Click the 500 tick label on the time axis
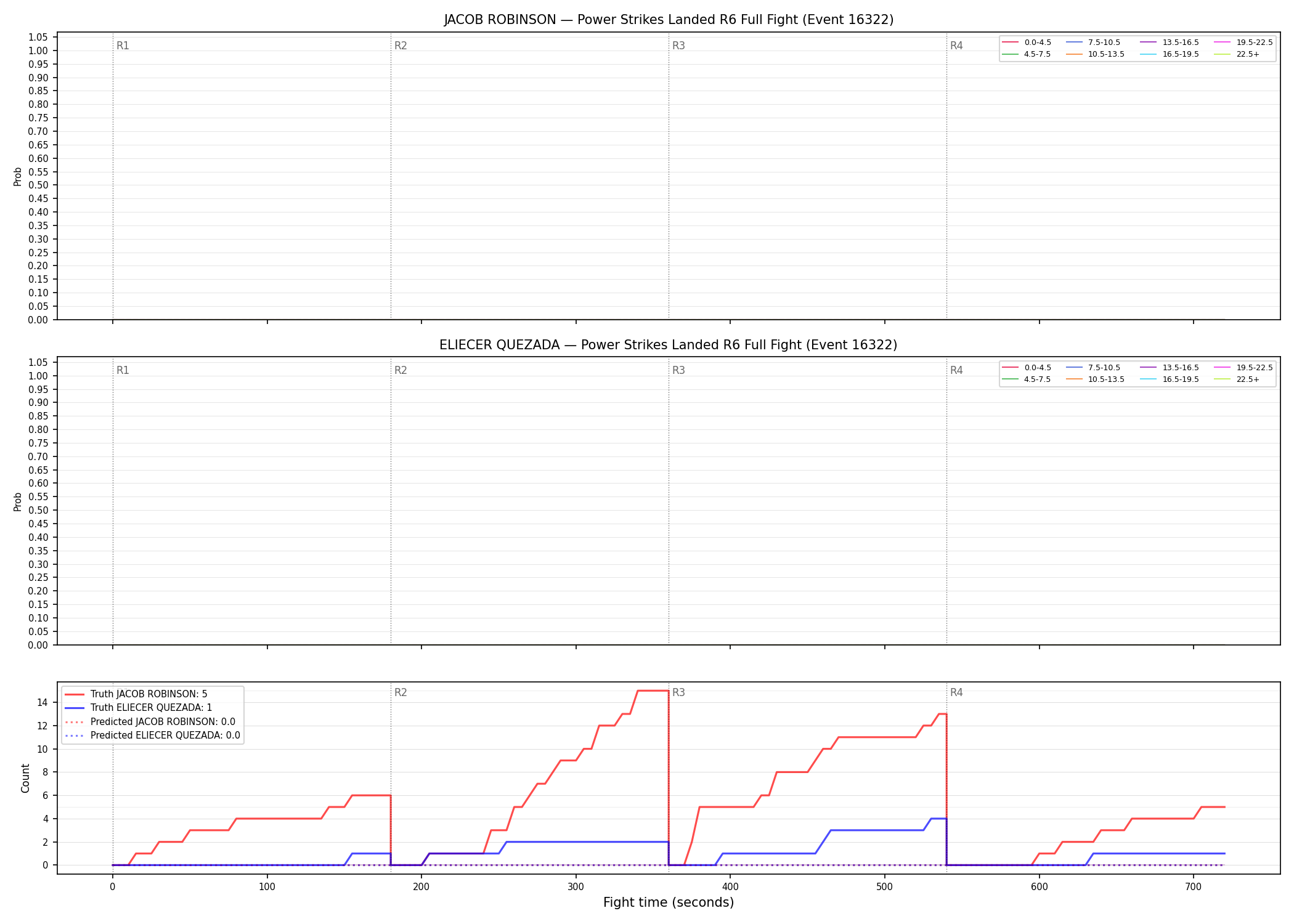This screenshot has height=924, width=1294. click(885, 887)
